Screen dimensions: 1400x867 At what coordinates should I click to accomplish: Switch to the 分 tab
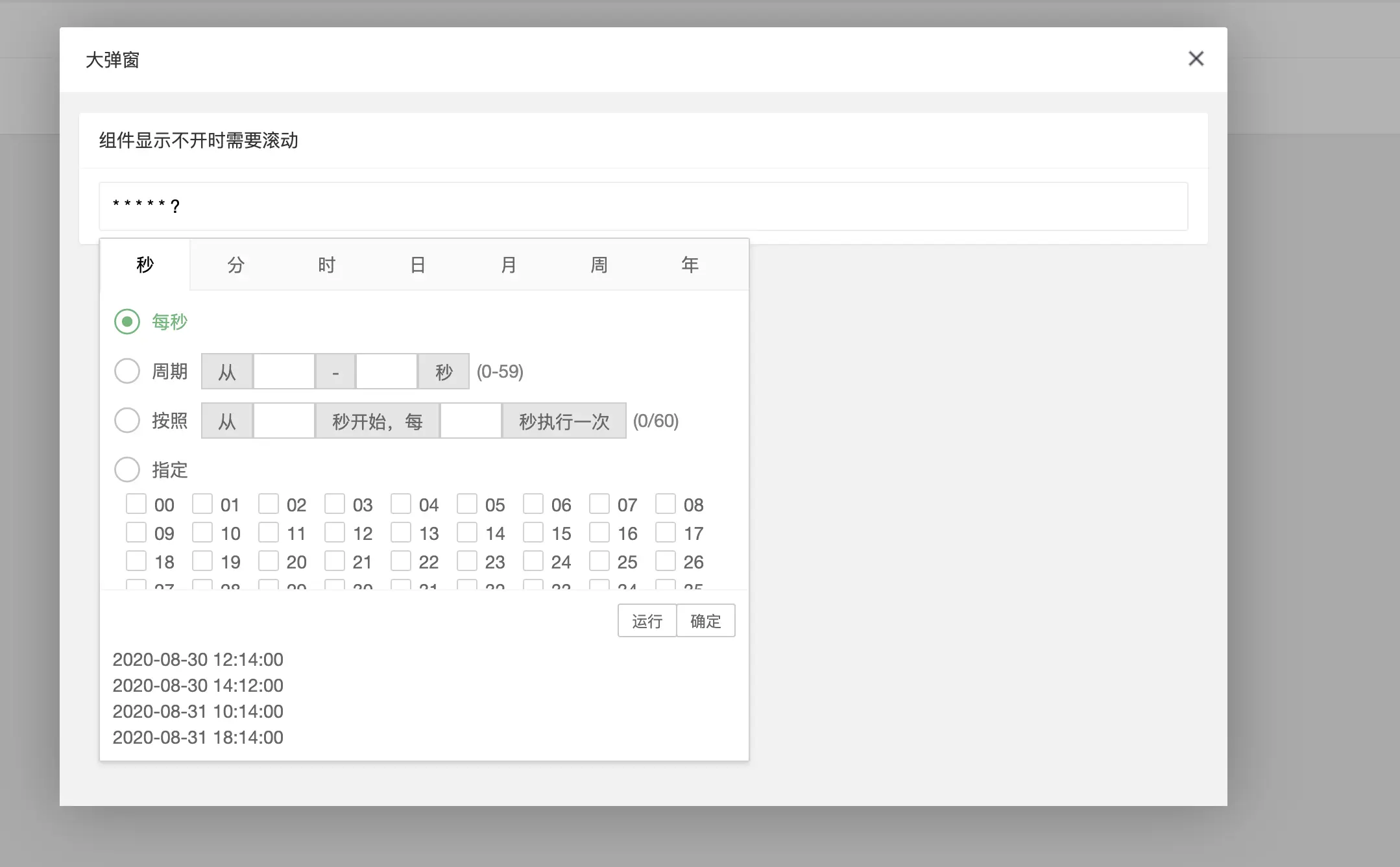coord(235,264)
